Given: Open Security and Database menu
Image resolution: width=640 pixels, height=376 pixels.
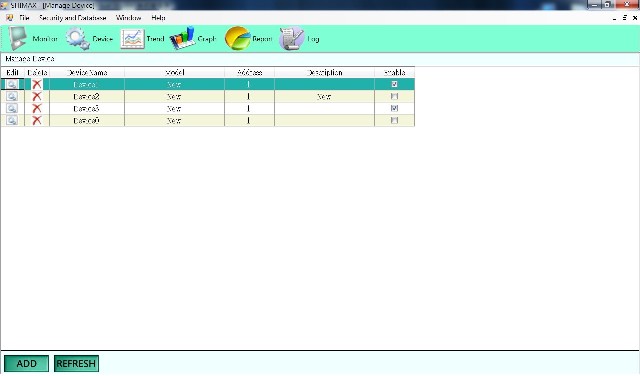Looking at the screenshot, I should (x=73, y=18).
